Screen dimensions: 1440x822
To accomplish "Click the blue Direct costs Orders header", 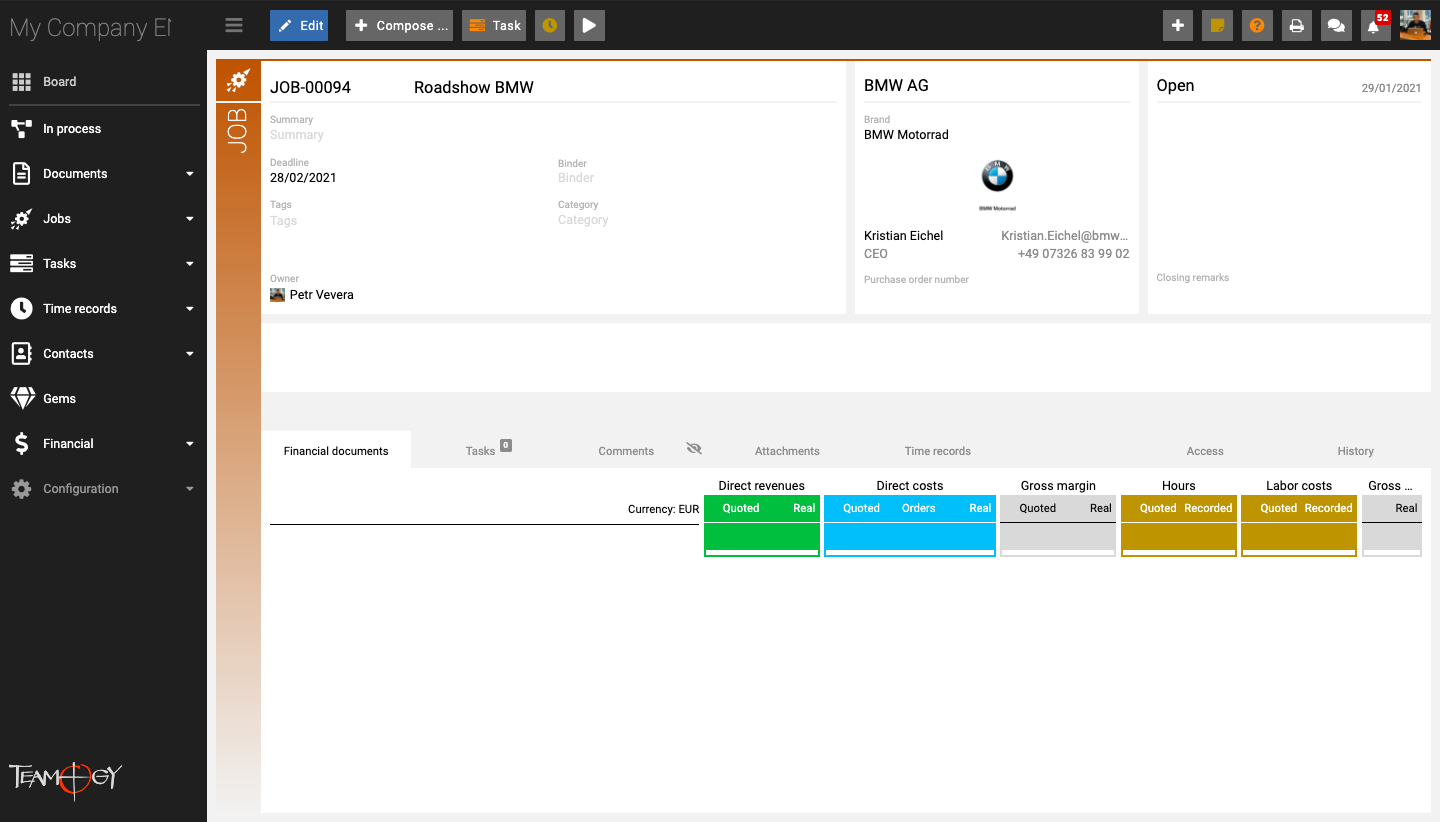I will point(919,508).
